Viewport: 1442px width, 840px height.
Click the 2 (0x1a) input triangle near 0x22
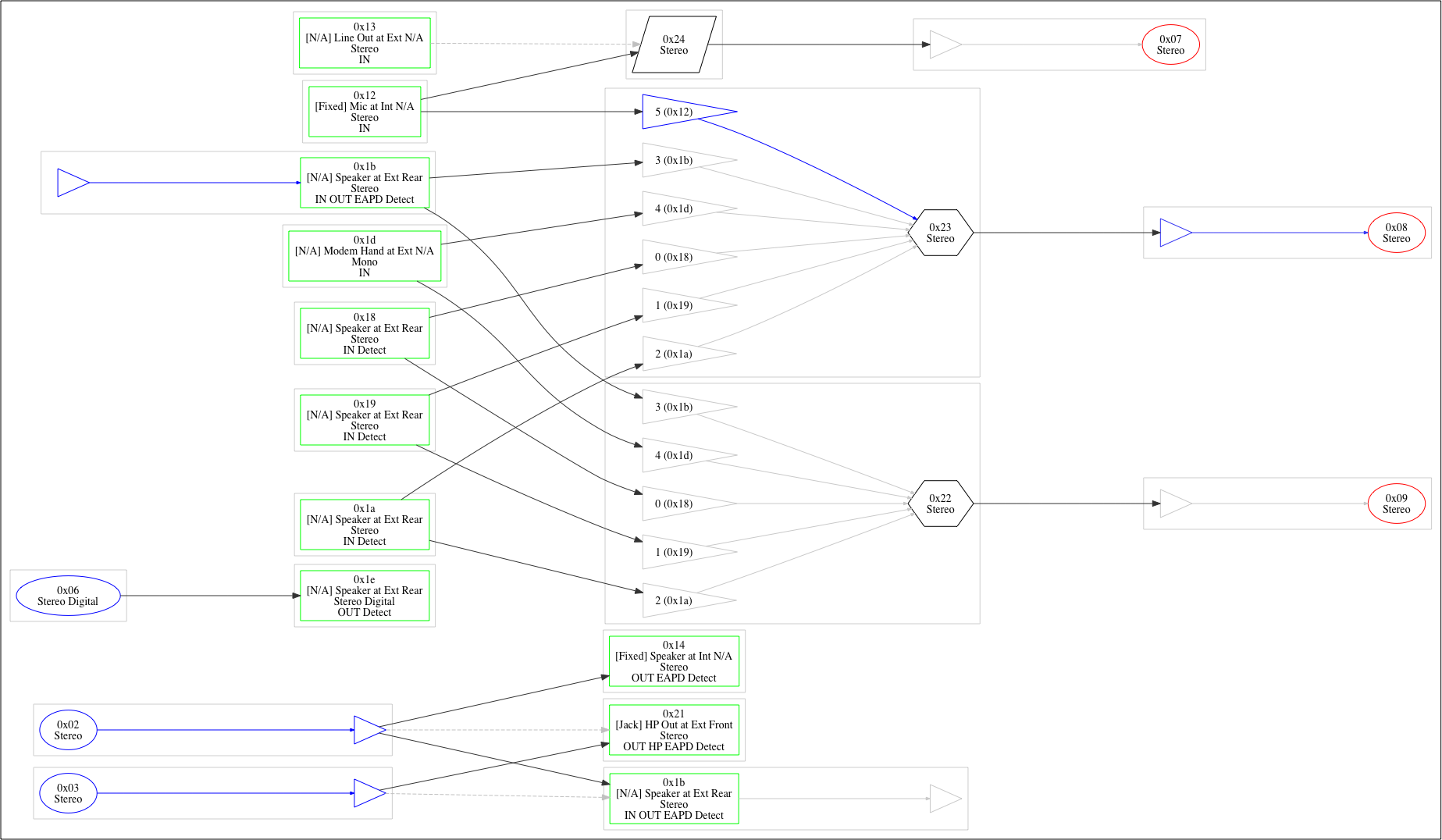click(x=687, y=600)
